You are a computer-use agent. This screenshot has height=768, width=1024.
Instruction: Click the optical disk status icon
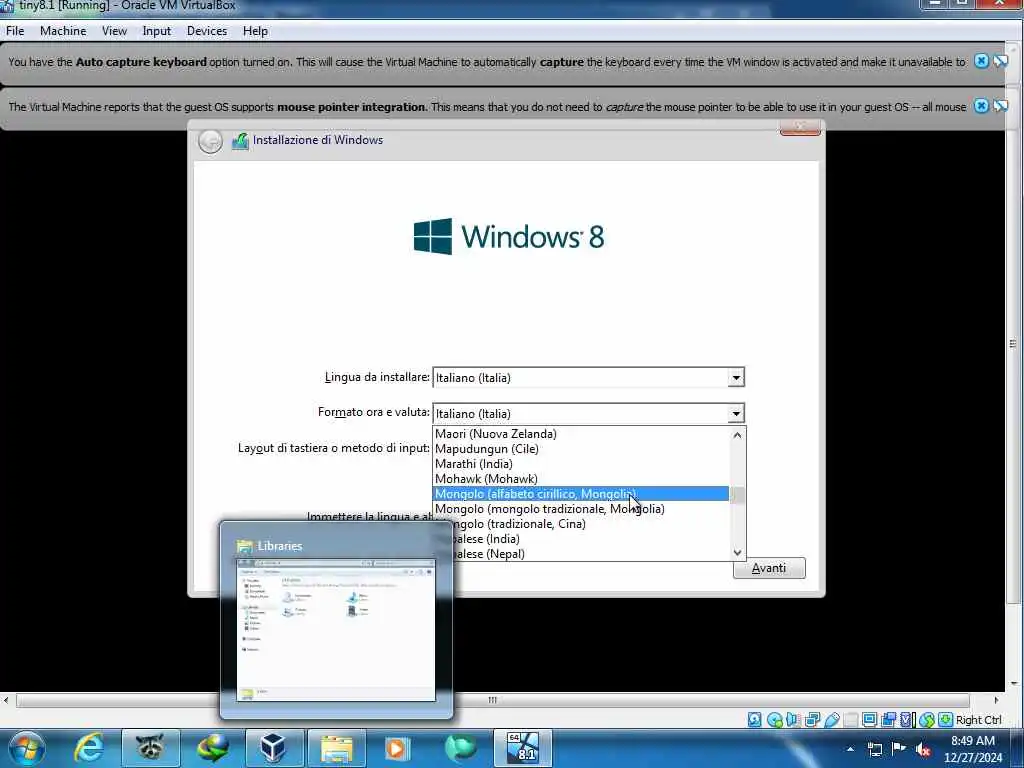[x=775, y=720]
